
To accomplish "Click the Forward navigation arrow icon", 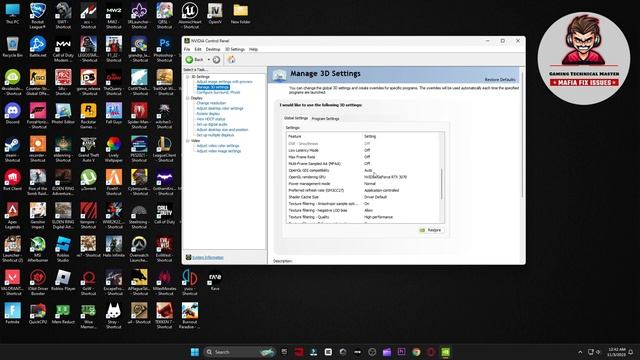I will 216,60.
